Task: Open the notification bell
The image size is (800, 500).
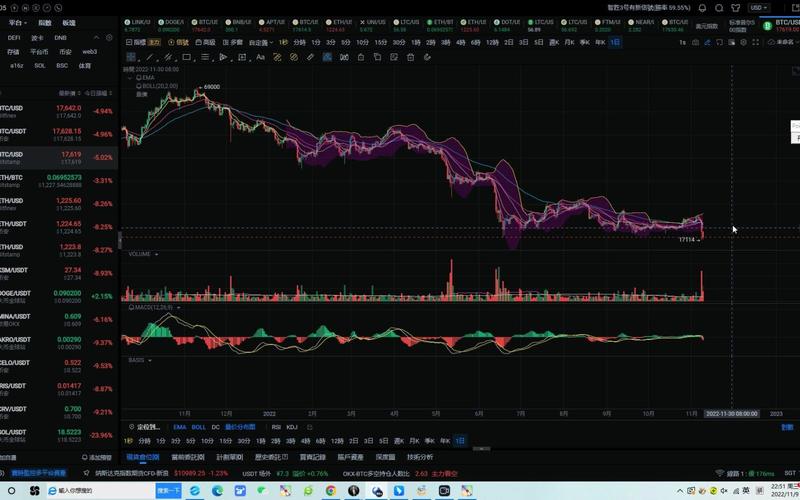Action: [x=703, y=8]
